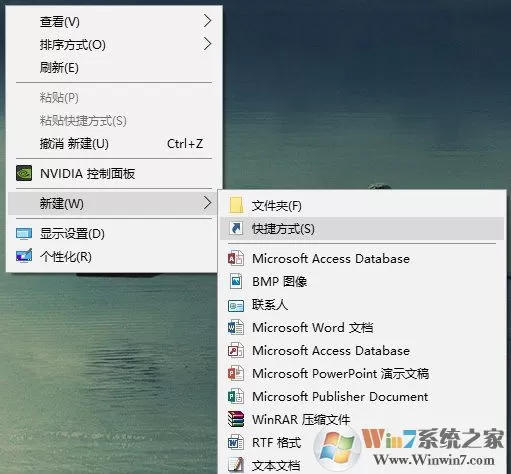
Task: Create new Microsoft Publisher Document
Action: [x=362, y=396]
